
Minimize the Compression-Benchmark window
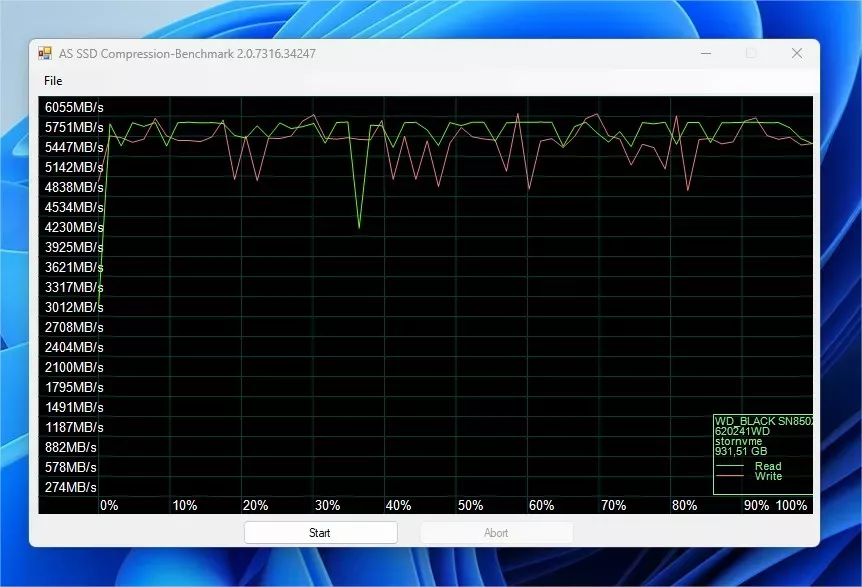[706, 54]
